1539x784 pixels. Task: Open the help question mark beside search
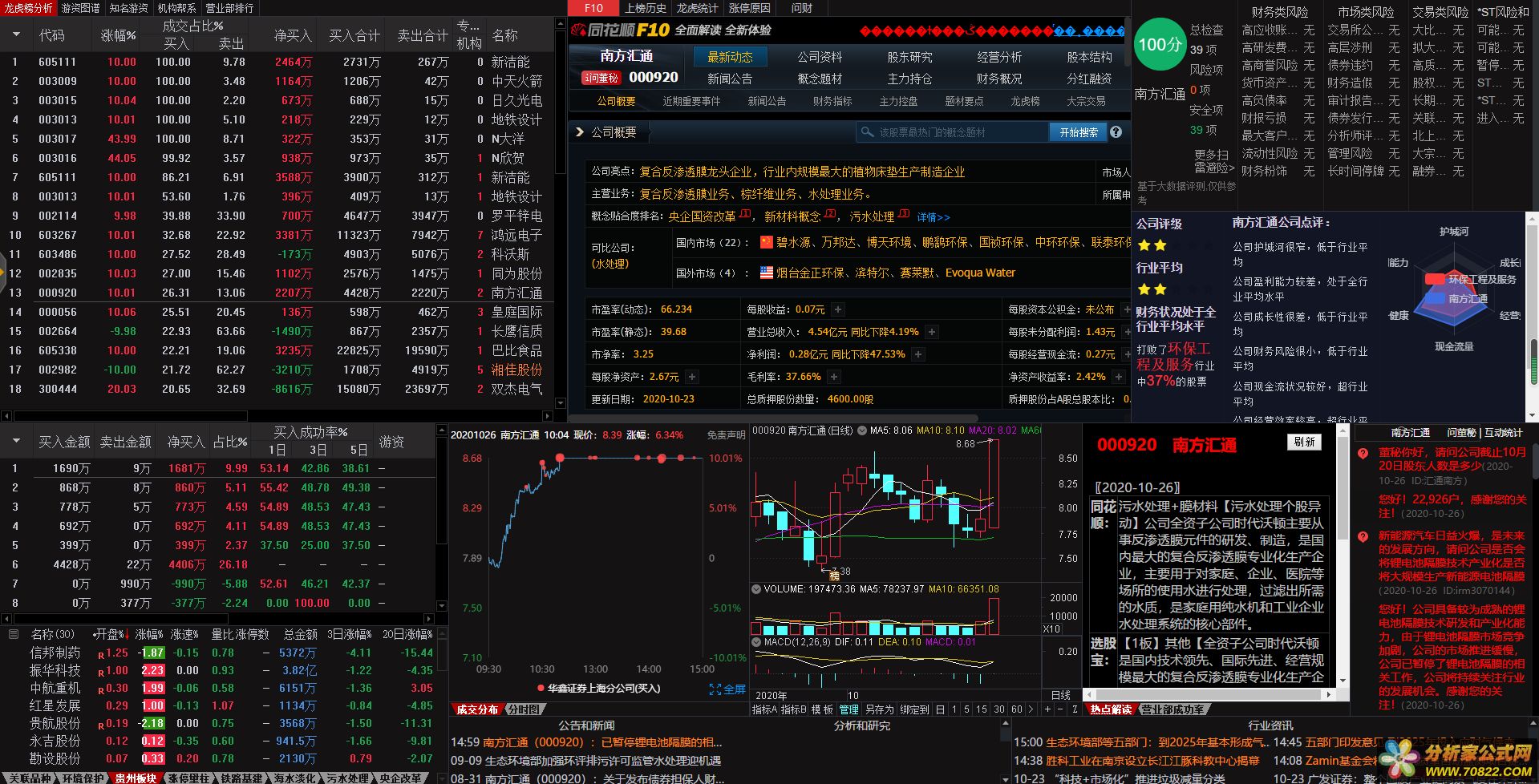point(1116,132)
